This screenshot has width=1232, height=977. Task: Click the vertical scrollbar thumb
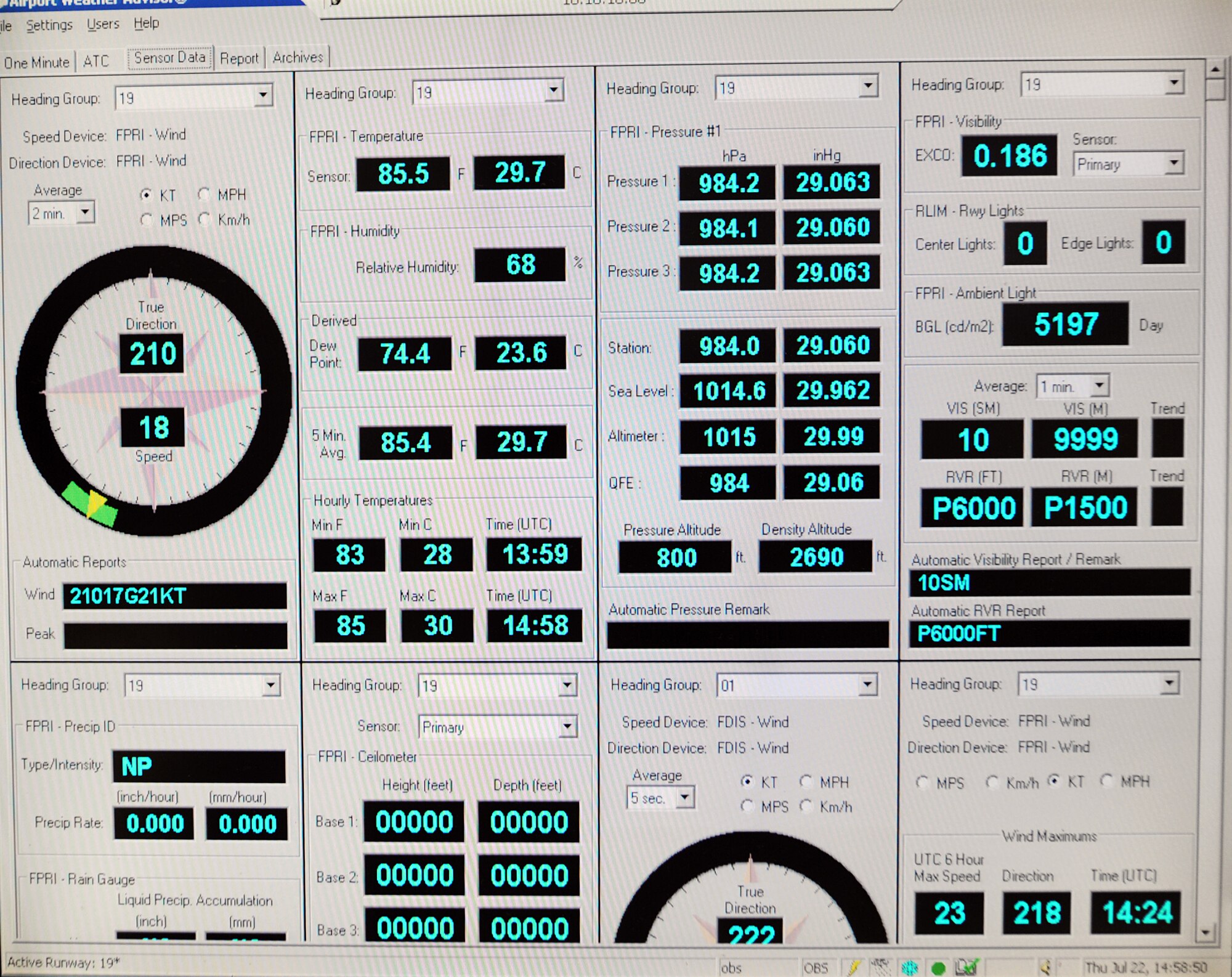point(1215,89)
